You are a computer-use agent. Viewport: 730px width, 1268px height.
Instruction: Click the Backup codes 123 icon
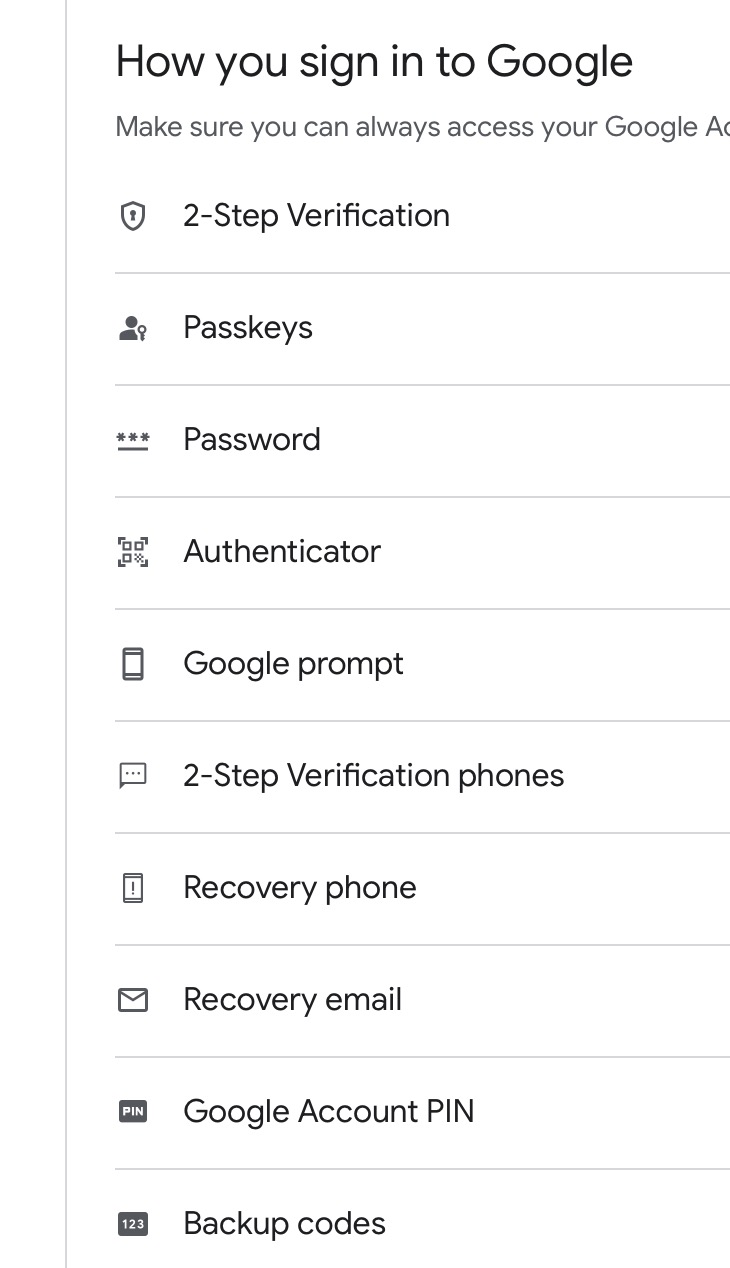pyautogui.click(x=133, y=1224)
